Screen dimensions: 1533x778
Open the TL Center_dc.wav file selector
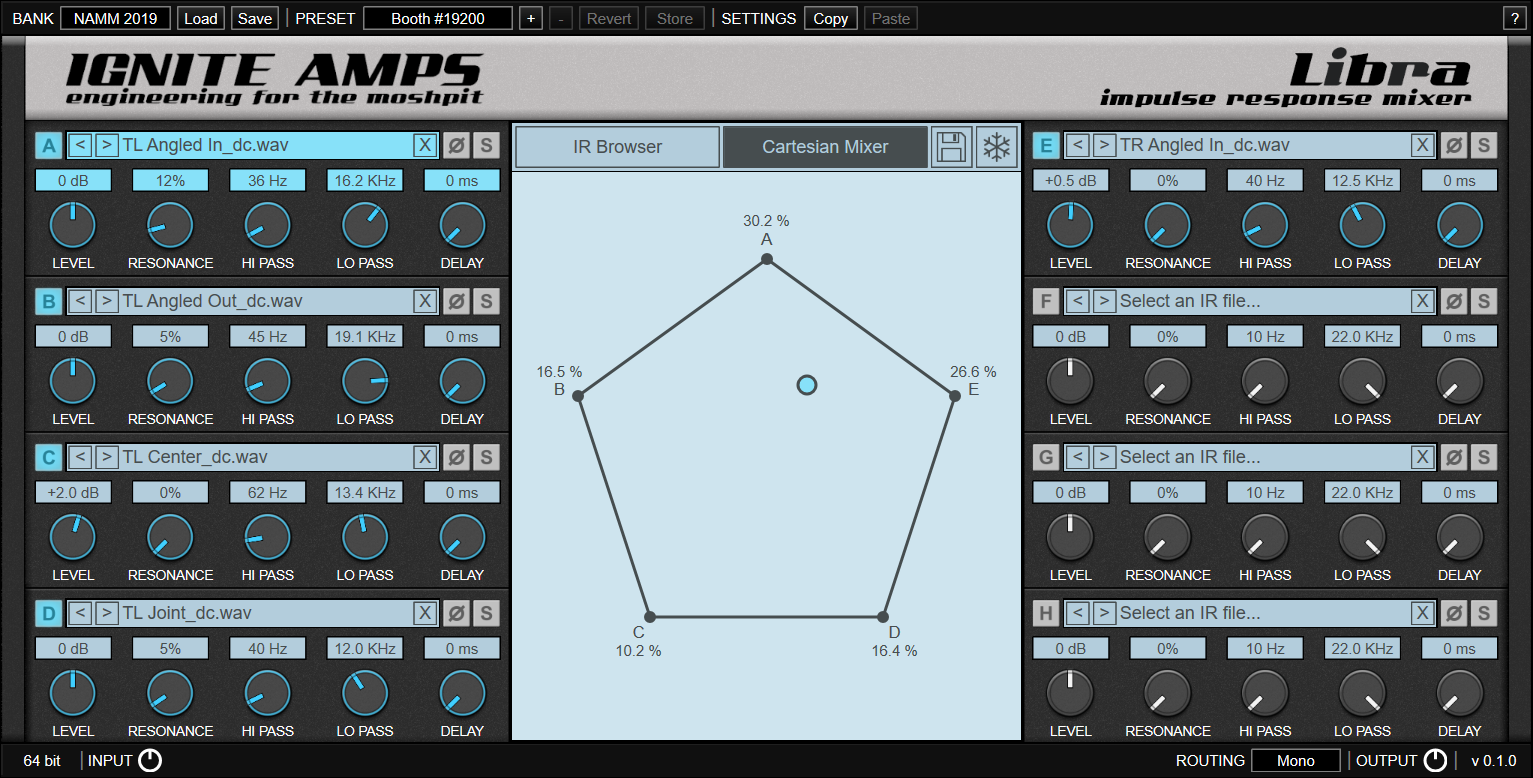(x=266, y=457)
